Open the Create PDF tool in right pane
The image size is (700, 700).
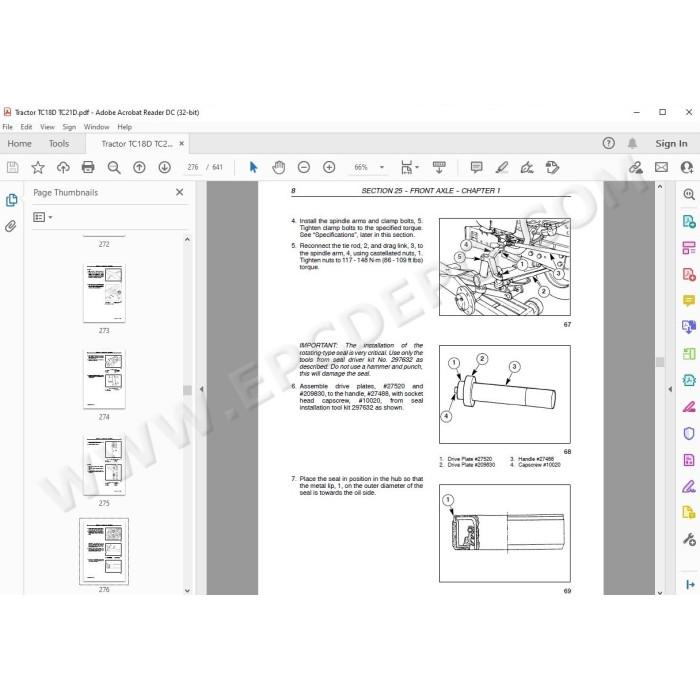[689, 274]
